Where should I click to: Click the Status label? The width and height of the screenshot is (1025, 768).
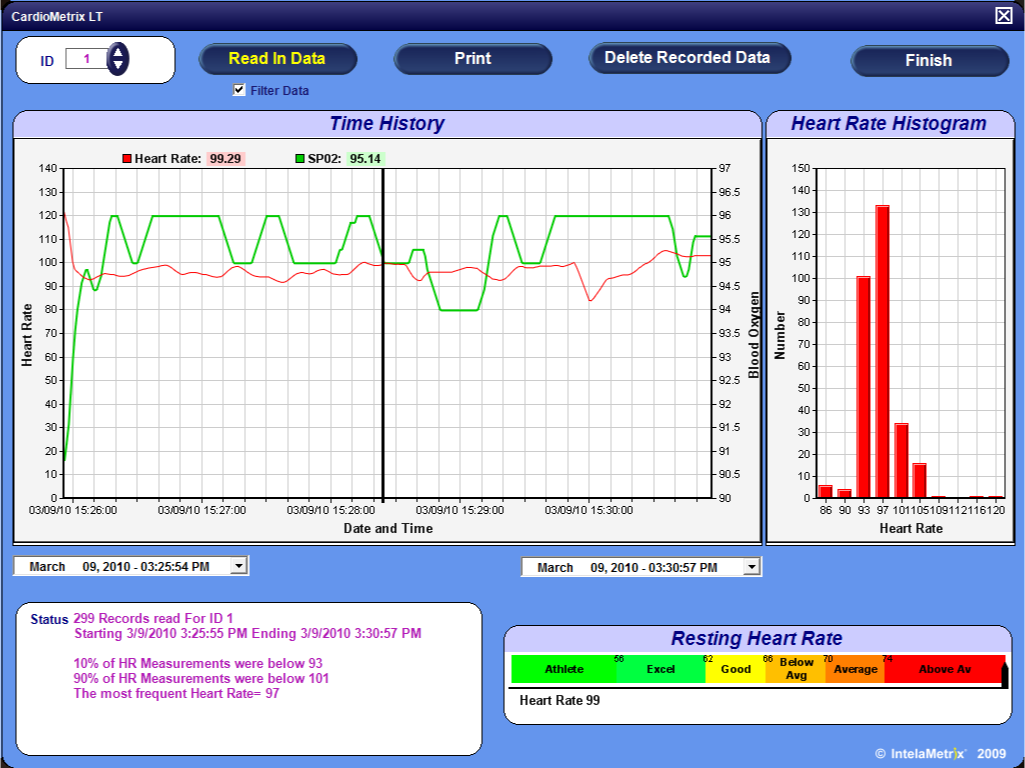(49, 620)
